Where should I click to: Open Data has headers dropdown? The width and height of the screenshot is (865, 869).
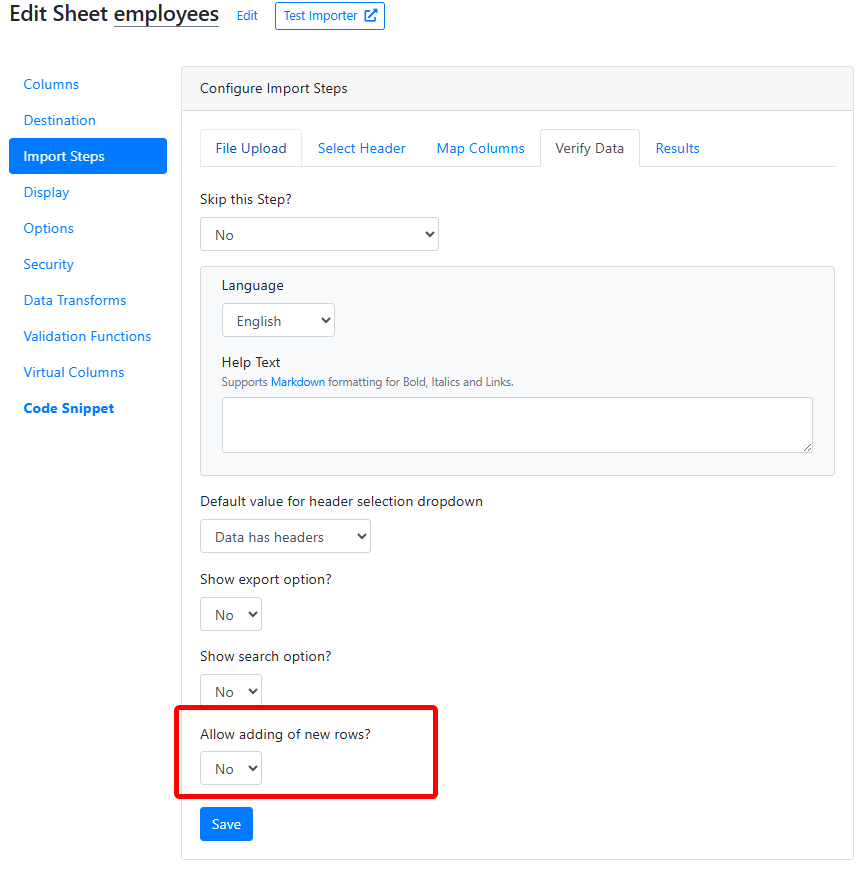285,536
